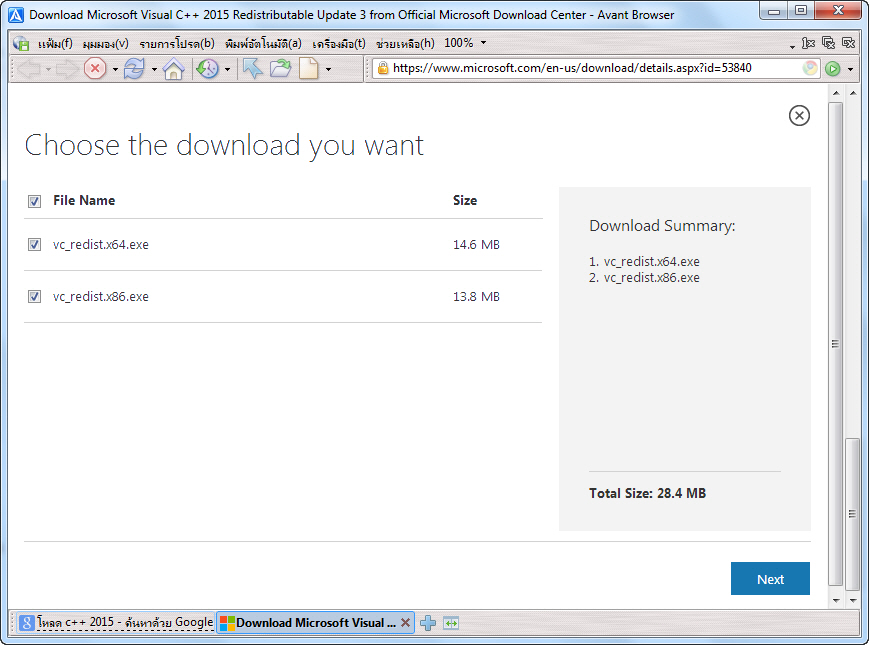This screenshot has width=869, height=645.
Task: Click the outer page scrollbar up arrow
Action: pyautogui.click(x=853, y=93)
